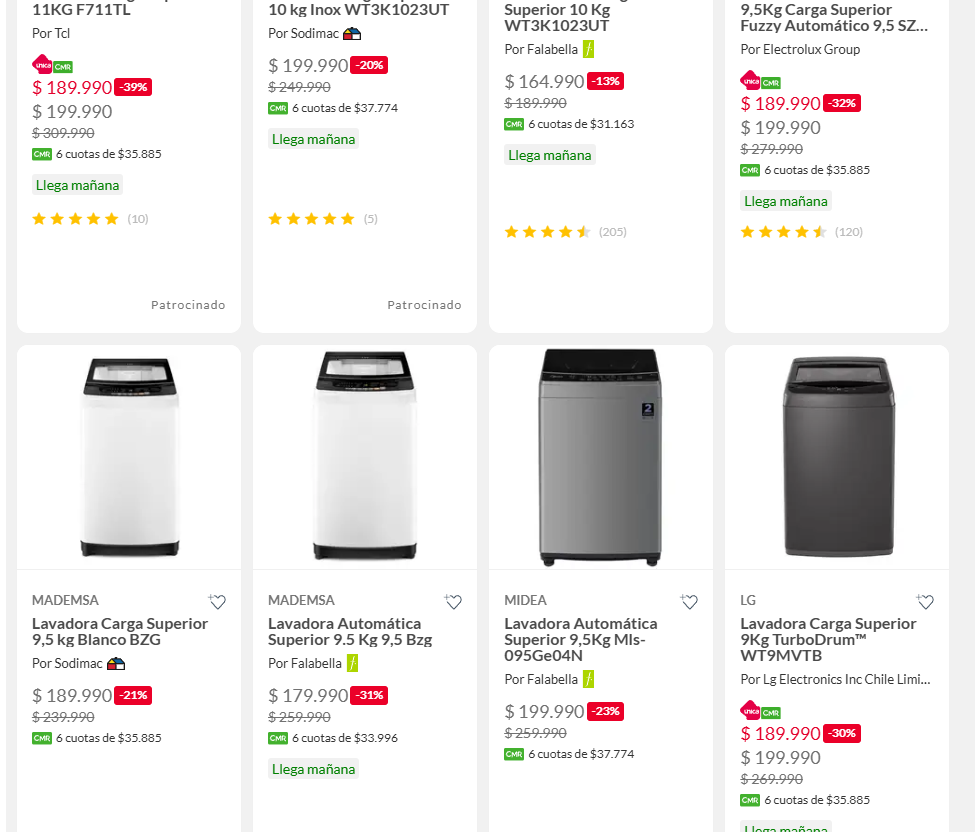
Task: Open Mademsa Lavadora Carga Superior 9,5 kg Blanco
Action: (120, 631)
